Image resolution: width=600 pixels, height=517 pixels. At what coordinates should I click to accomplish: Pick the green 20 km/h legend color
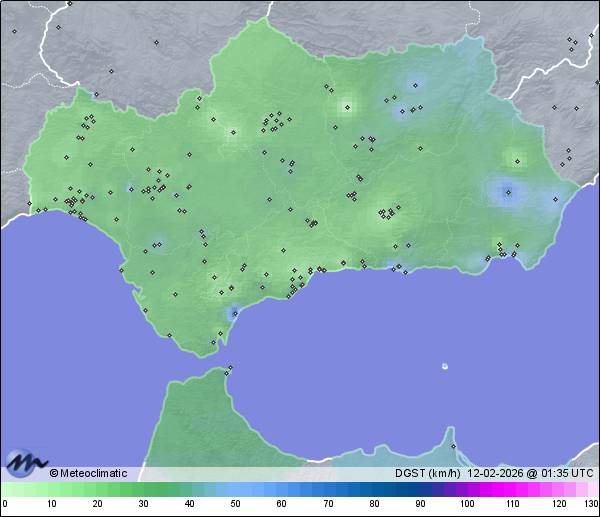point(97,489)
